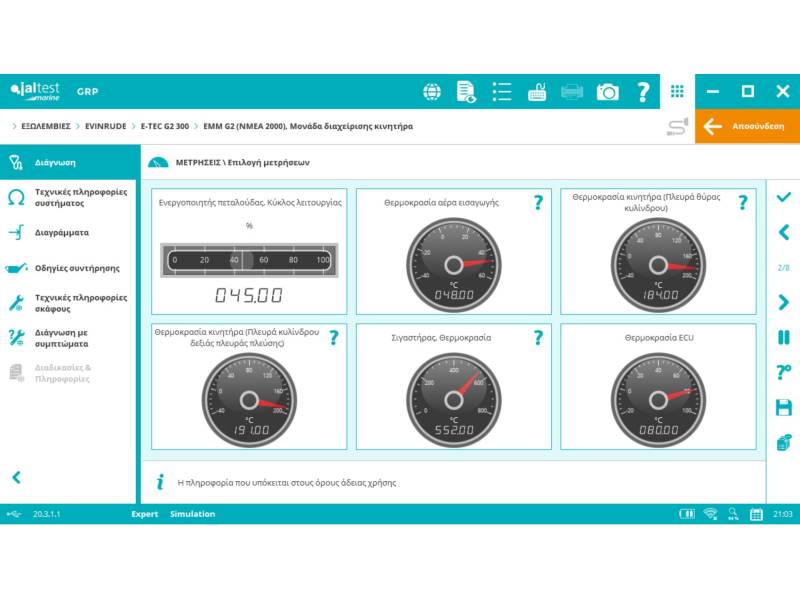Click EVINRUDE in the breadcrumb path

[105, 126]
